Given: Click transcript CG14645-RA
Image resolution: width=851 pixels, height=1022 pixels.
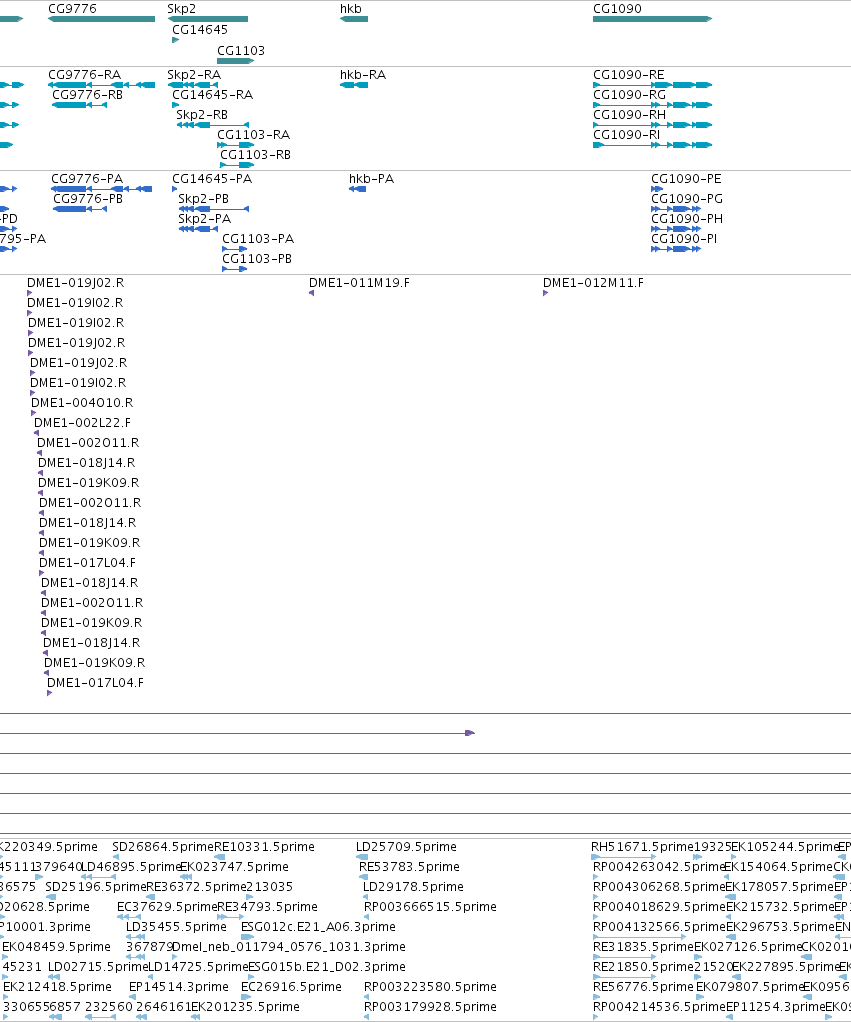Looking at the screenshot, I should click(212, 95).
